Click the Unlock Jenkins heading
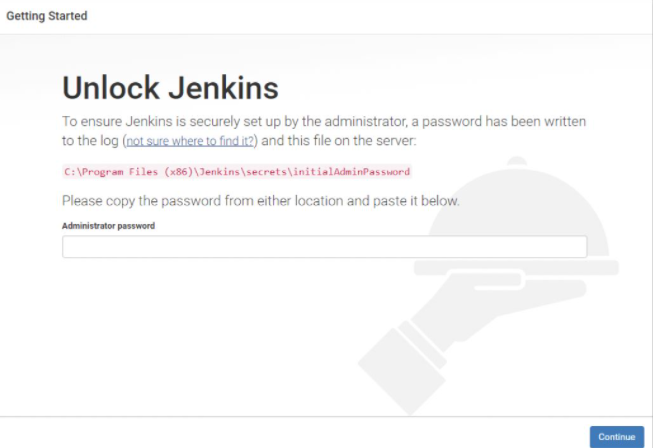 click(170, 87)
